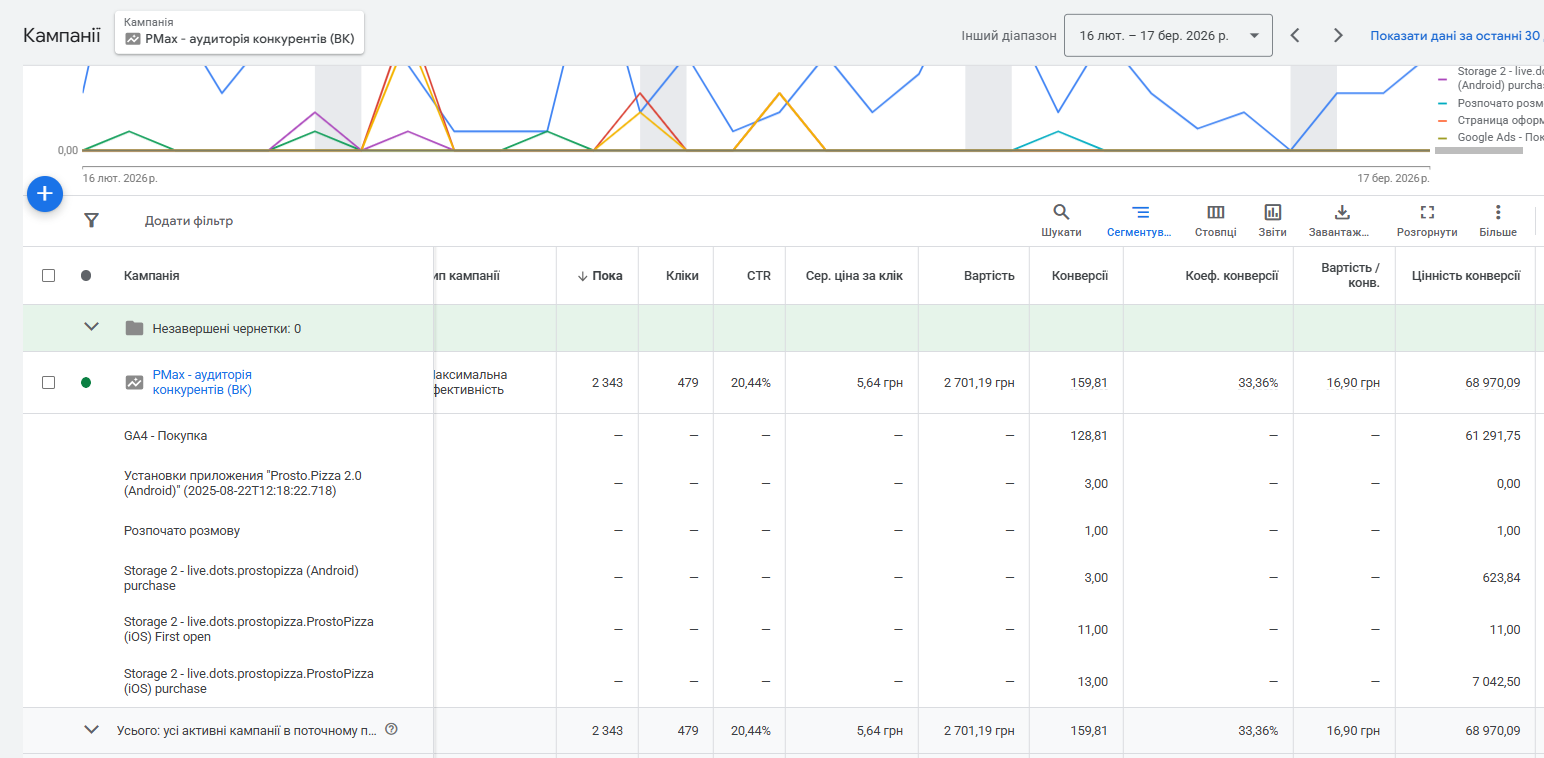Open the date range dropdown
Screen dimensions: 1544x758
click(1168, 35)
